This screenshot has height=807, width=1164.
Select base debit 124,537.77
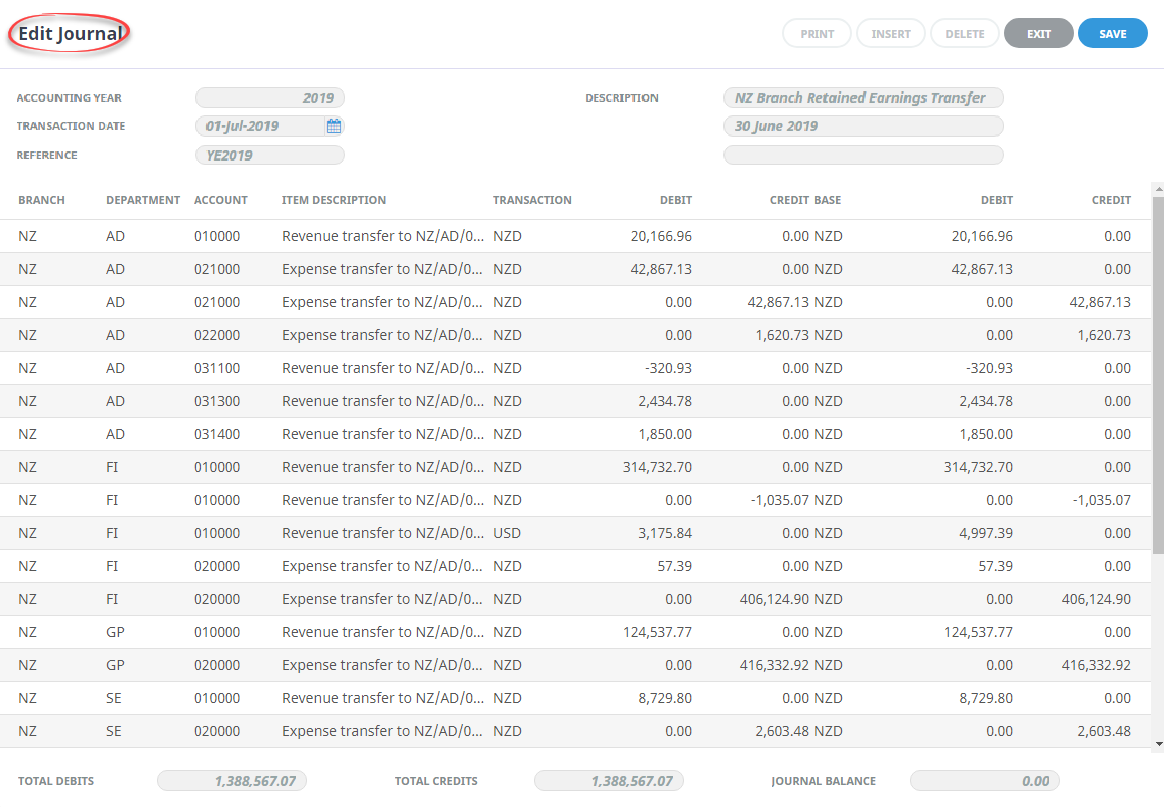[x=978, y=633]
